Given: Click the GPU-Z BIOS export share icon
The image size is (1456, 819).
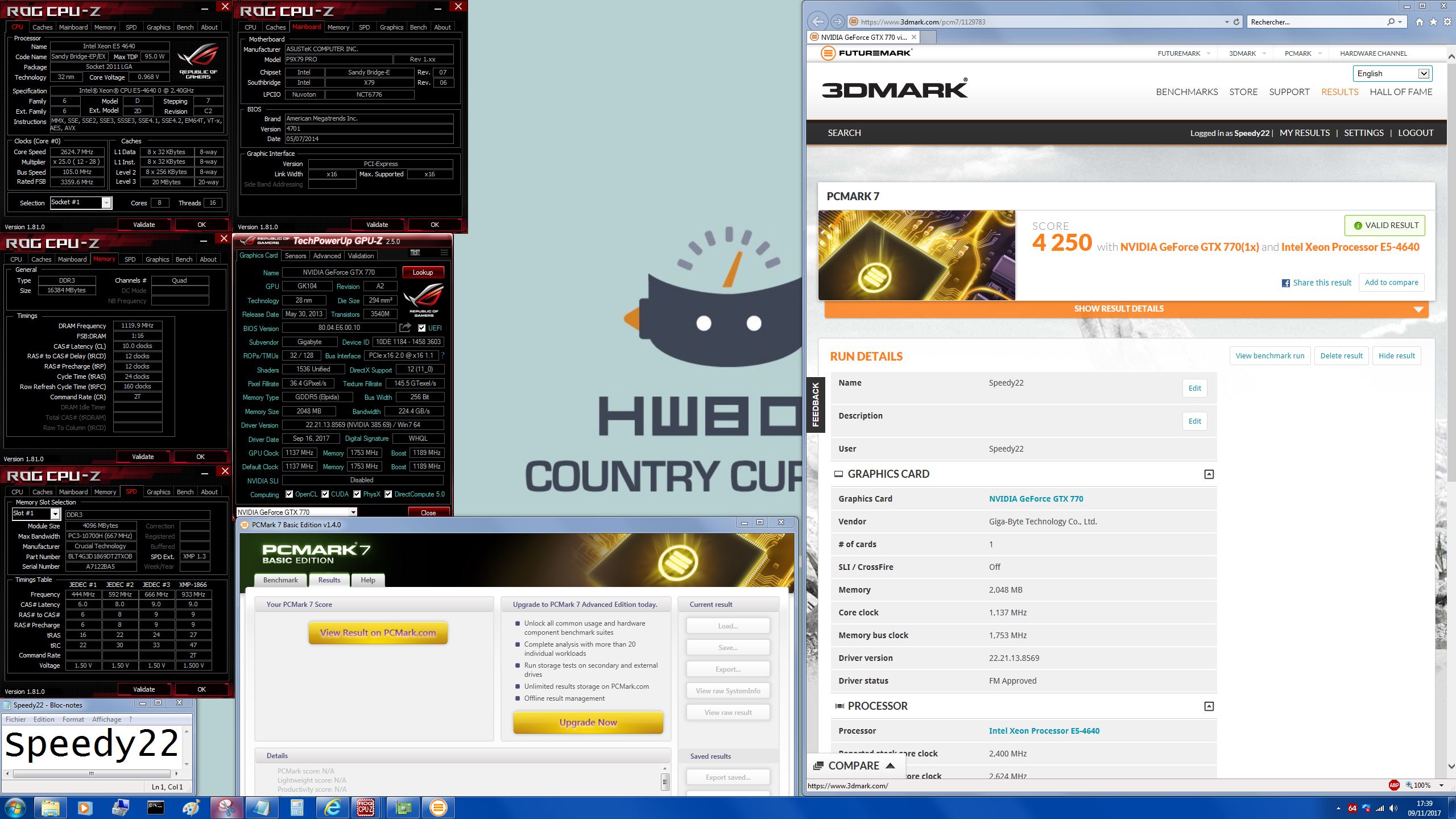Looking at the screenshot, I should click(x=405, y=328).
